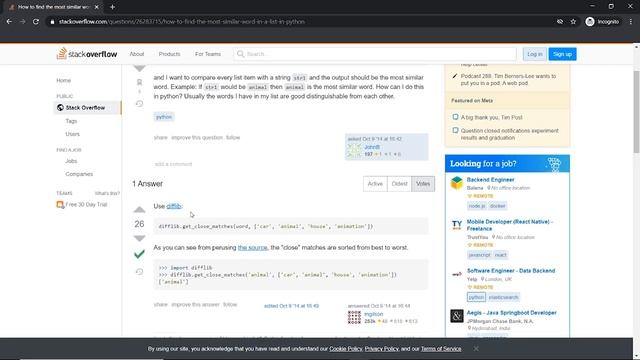Click JohnB user avatar
The width and height of the screenshot is (640, 360).
[354, 150]
